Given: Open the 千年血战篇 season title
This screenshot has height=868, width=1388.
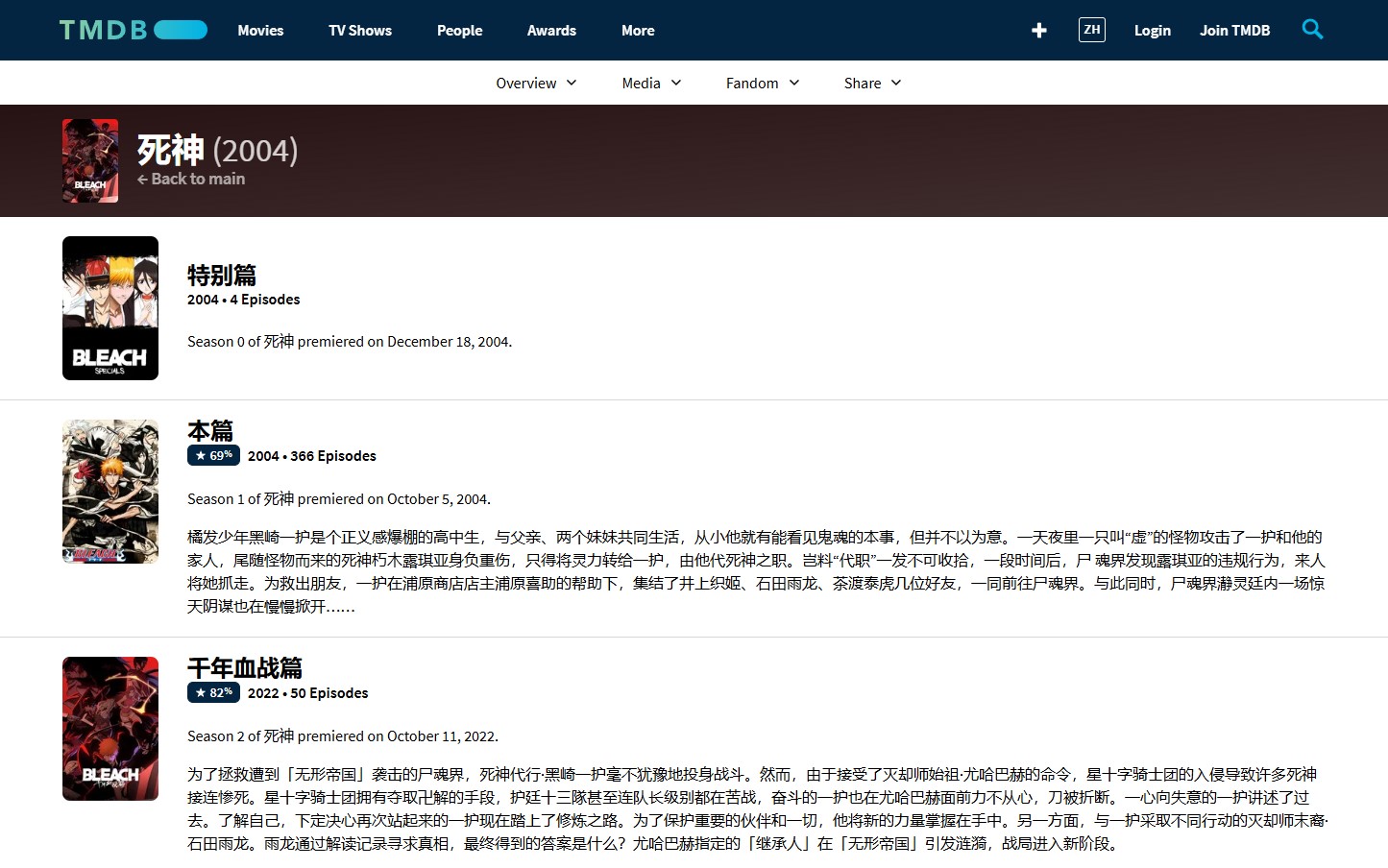Looking at the screenshot, I should point(245,668).
